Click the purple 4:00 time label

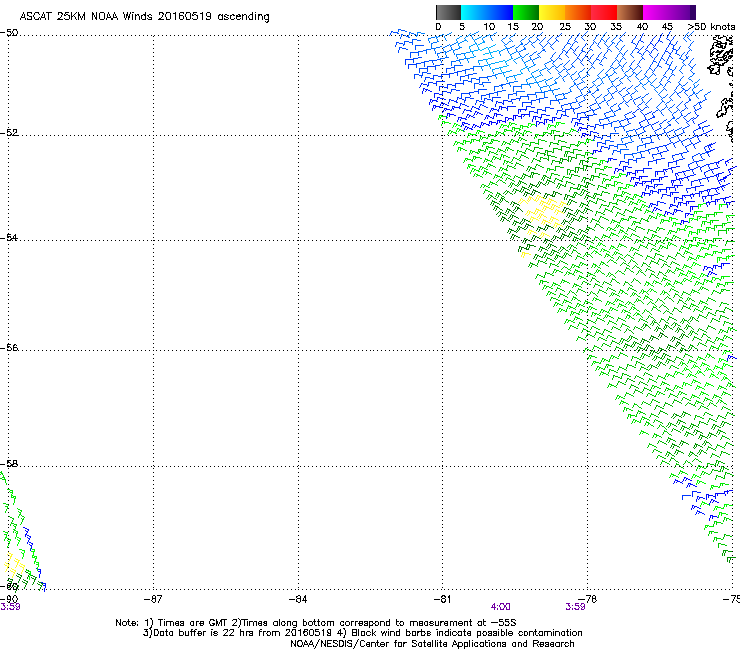point(500,607)
